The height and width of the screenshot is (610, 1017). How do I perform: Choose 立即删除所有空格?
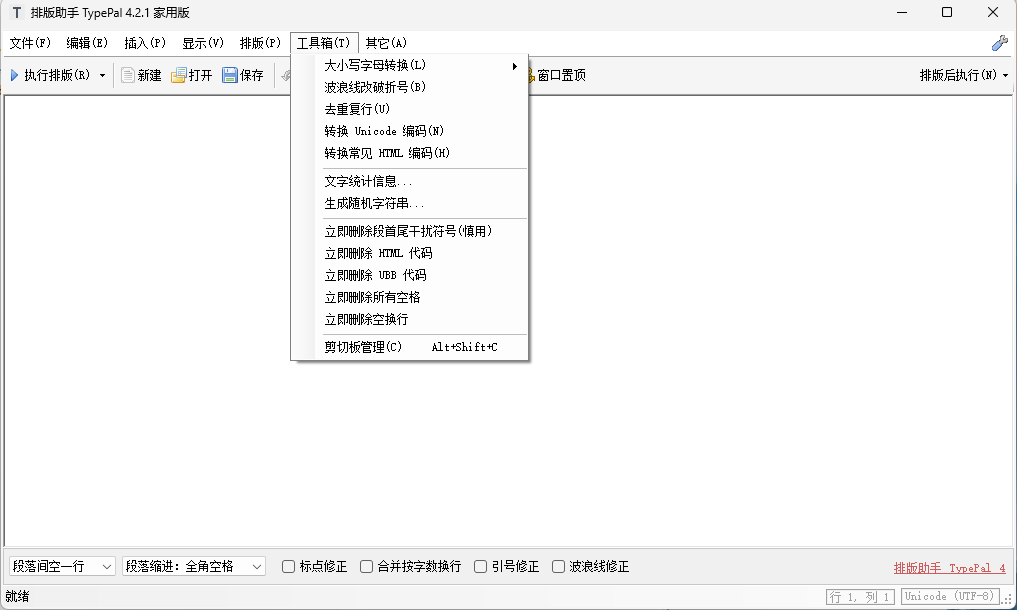[410, 297]
